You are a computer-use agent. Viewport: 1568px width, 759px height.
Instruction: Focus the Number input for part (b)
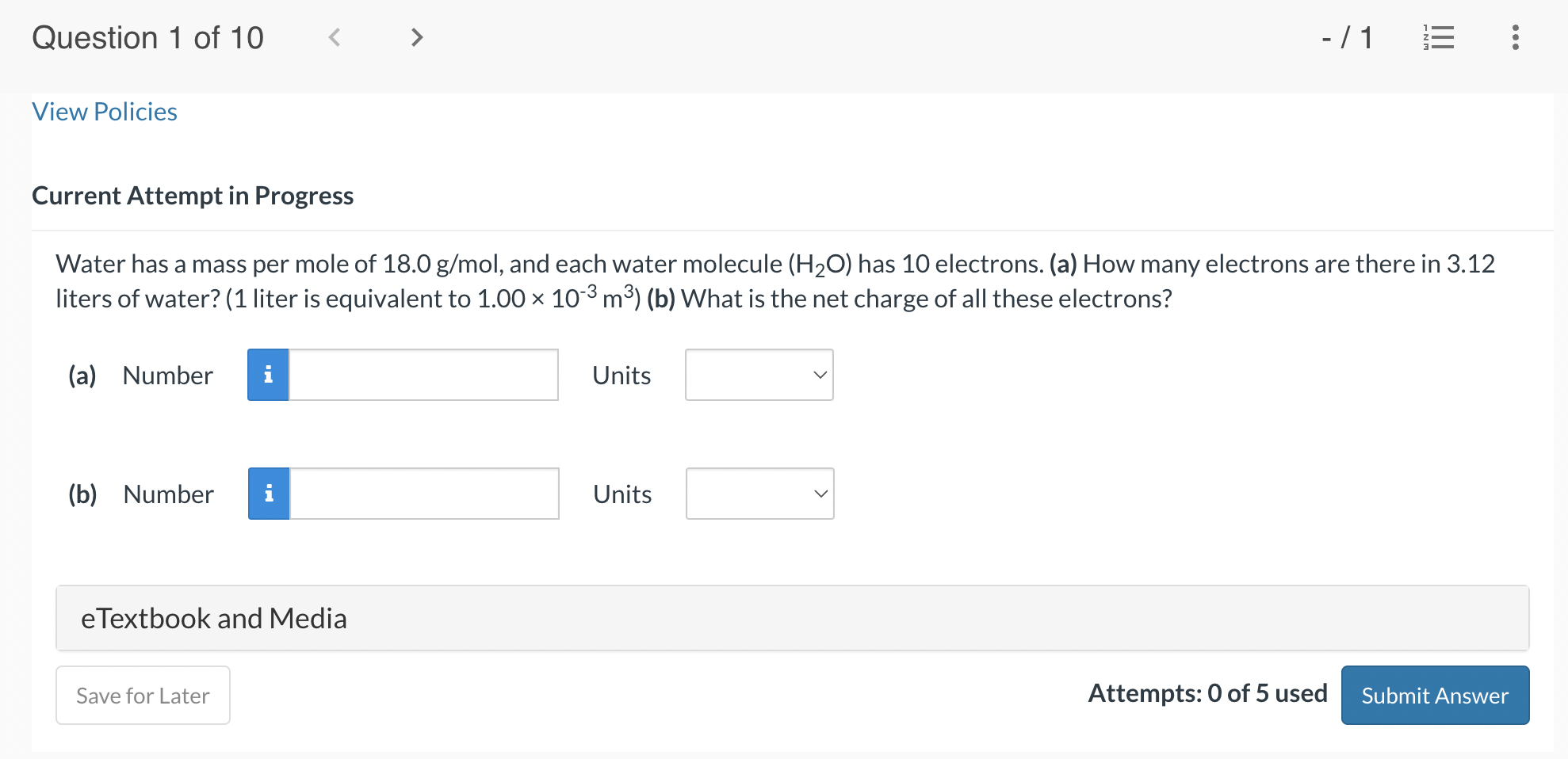pyautogui.click(x=424, y=494)
